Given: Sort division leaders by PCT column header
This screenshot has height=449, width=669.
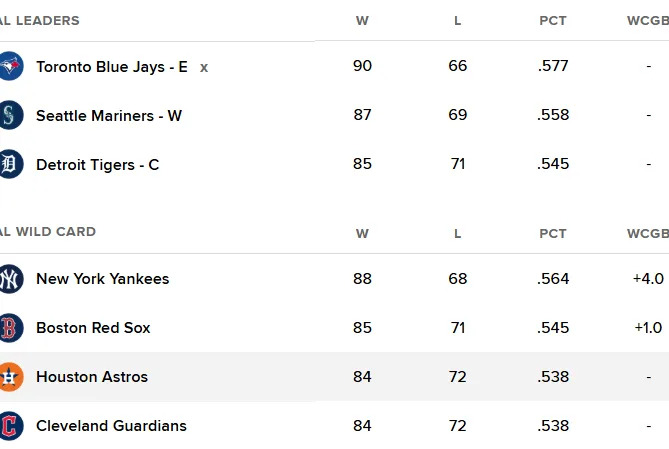Looking at the screenshot, I should click(x=553, y=21).
